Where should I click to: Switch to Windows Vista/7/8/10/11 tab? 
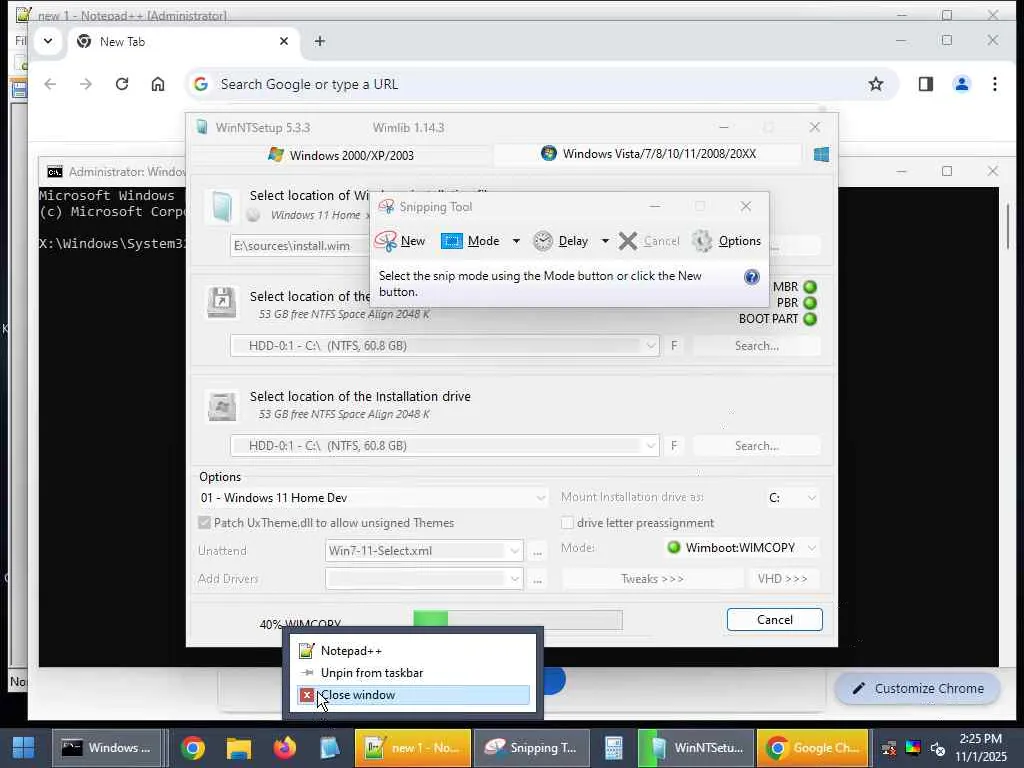[x=648, y=154]
